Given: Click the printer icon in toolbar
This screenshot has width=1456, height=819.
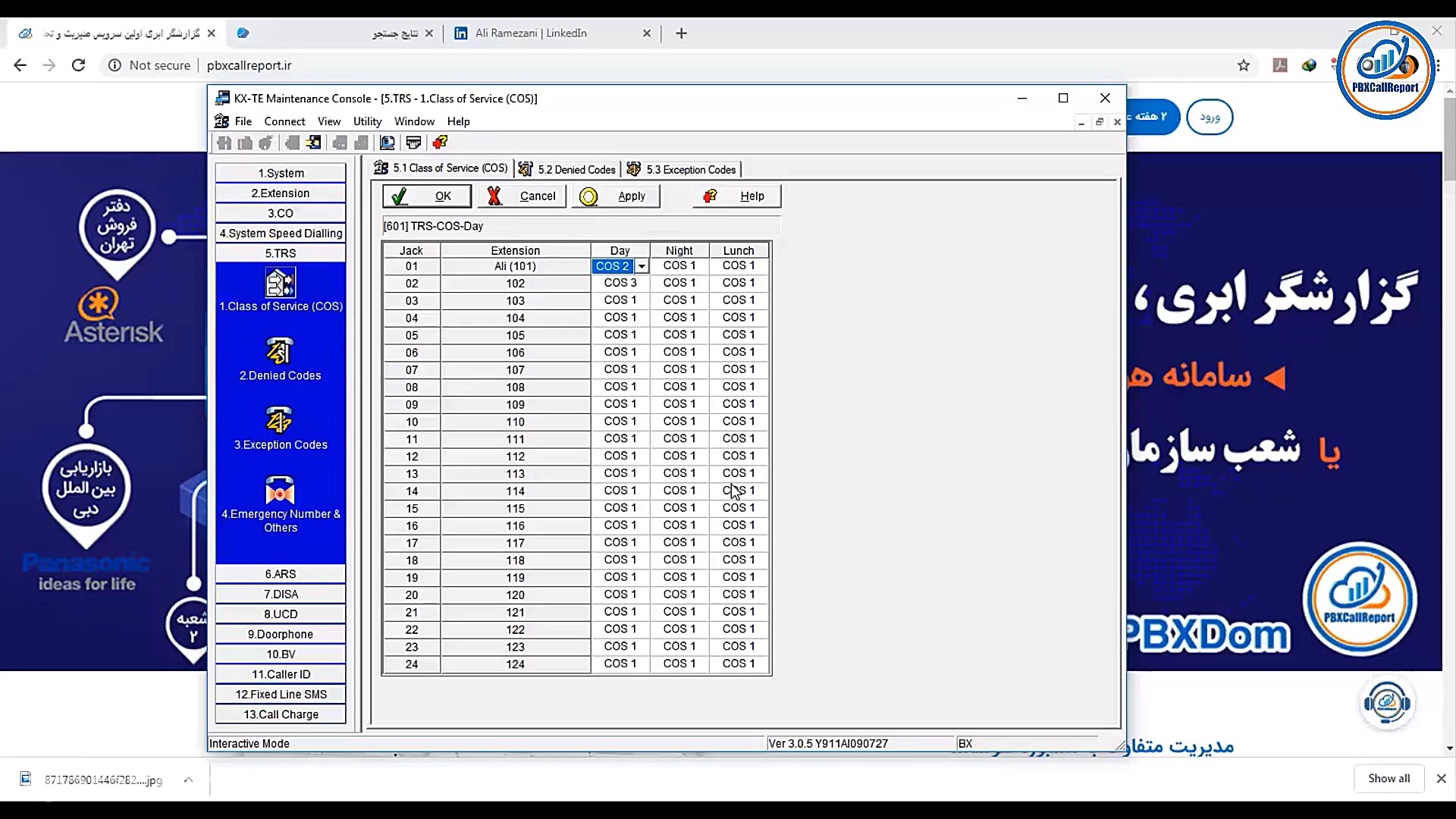Looking at the screenshot, I should click(413, 143).
